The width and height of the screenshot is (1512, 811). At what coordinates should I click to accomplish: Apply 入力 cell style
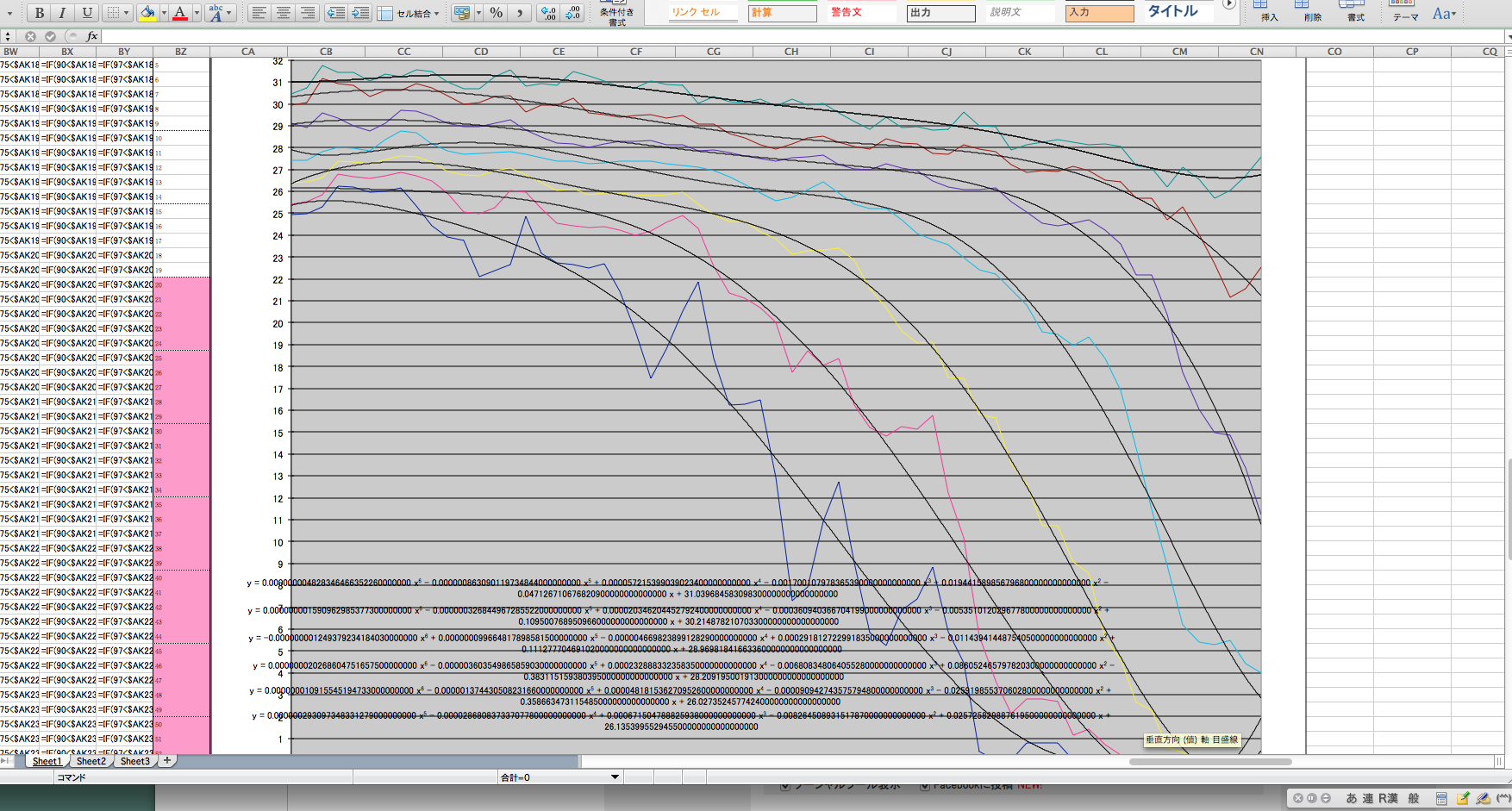point(1100,12)
